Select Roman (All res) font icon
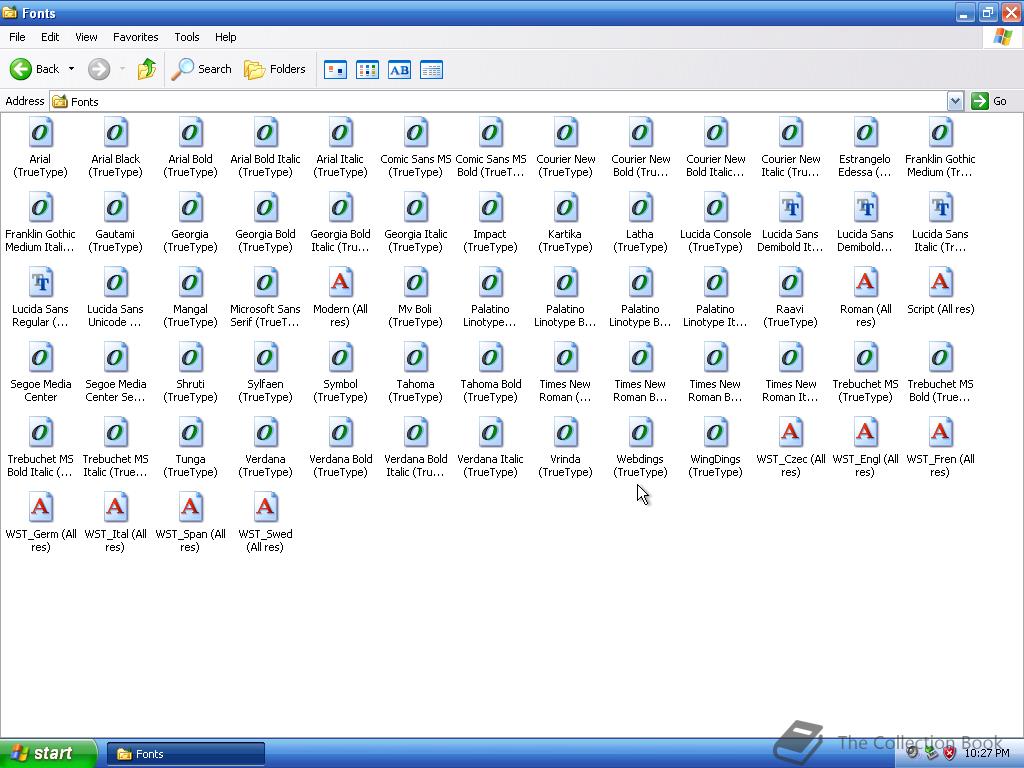The image size is (1024, 768). click(x=865, y=283)
